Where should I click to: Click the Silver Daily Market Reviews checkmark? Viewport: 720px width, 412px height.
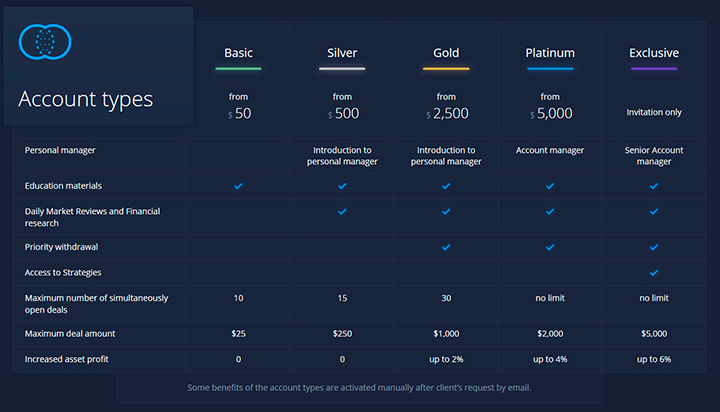(342, 212)
